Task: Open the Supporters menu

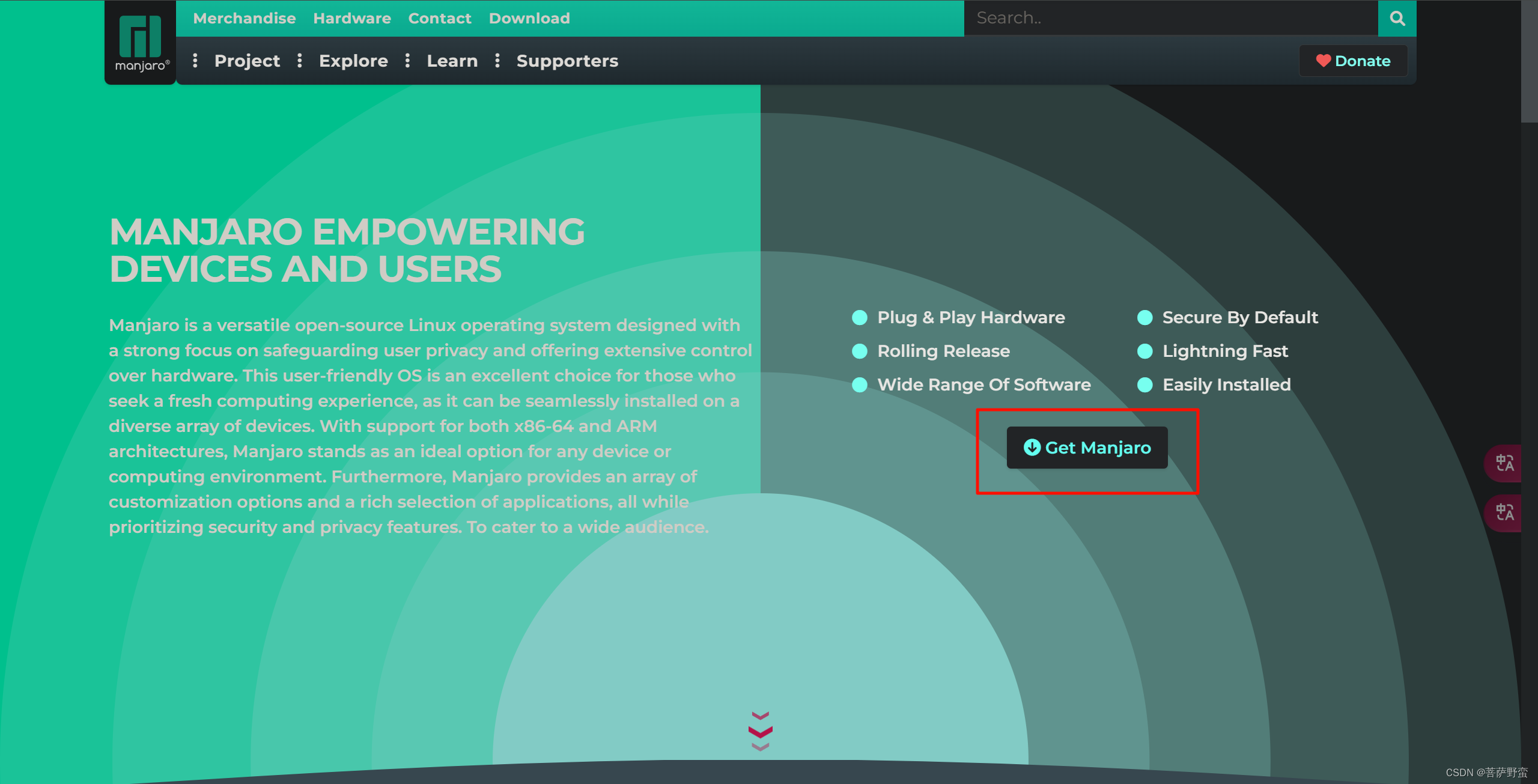Action: [x=567, y=61]
